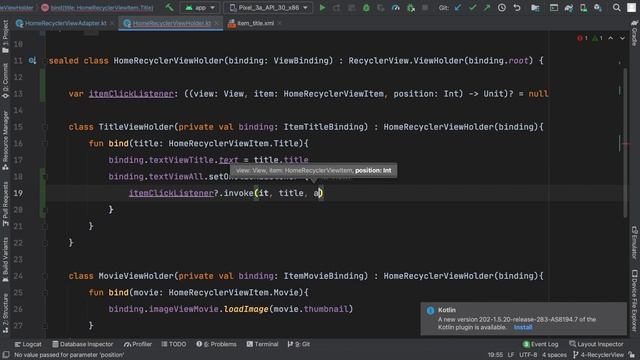Open the Problems tool window
Screen dimensions: 640x360
coord(216,344)
